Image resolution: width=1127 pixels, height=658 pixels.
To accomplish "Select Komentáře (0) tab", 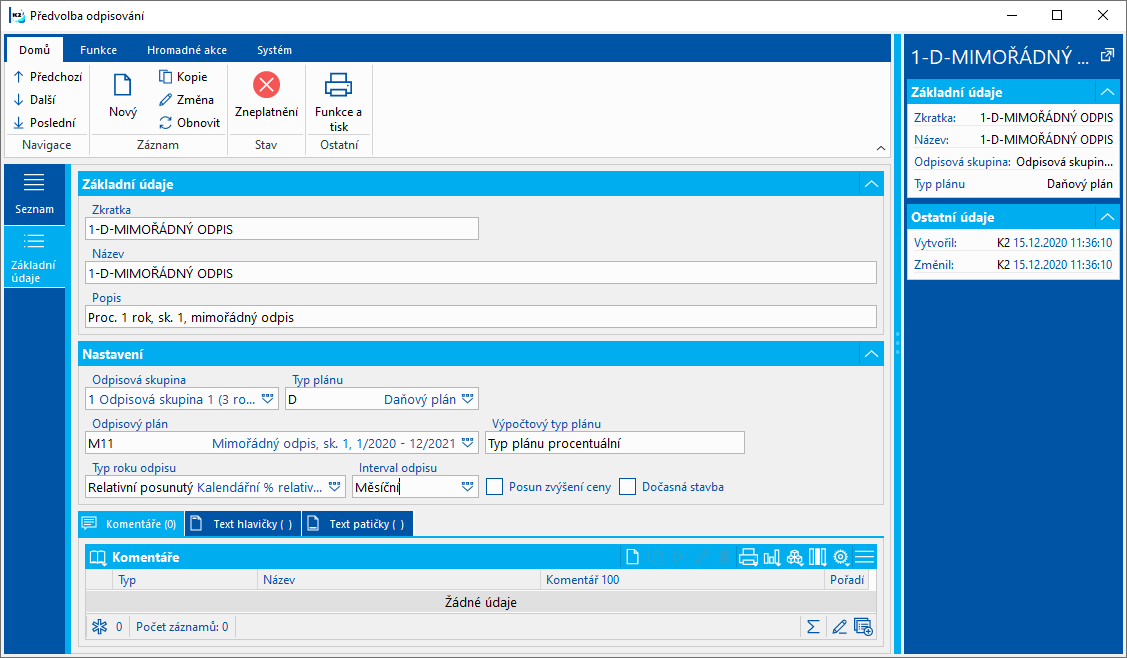I will [130, 524].
